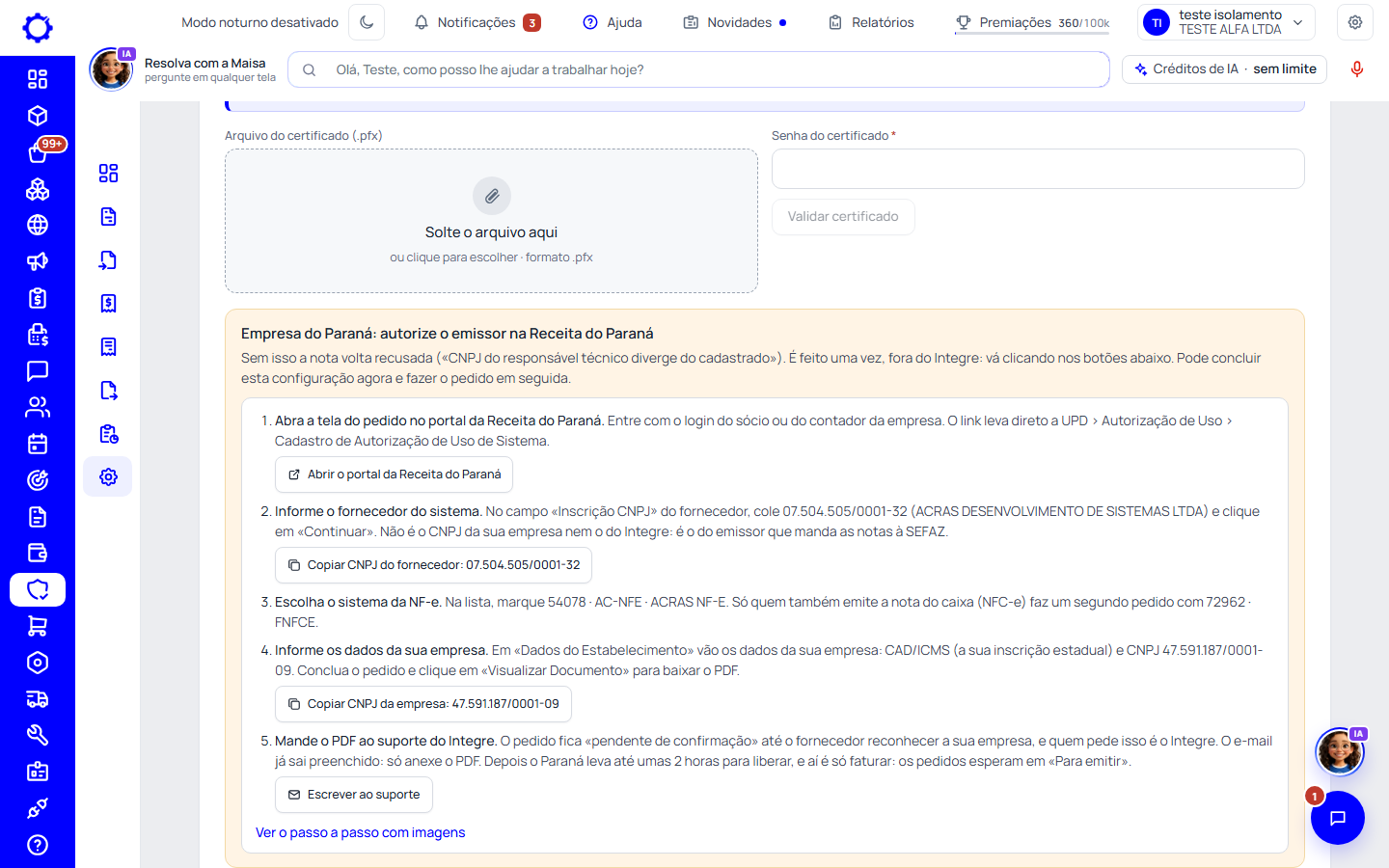Viewport: 1389px width, 868px height.
Task: Open the shopping cart icon in blue sidebar
Action: [x=38, y=626]
